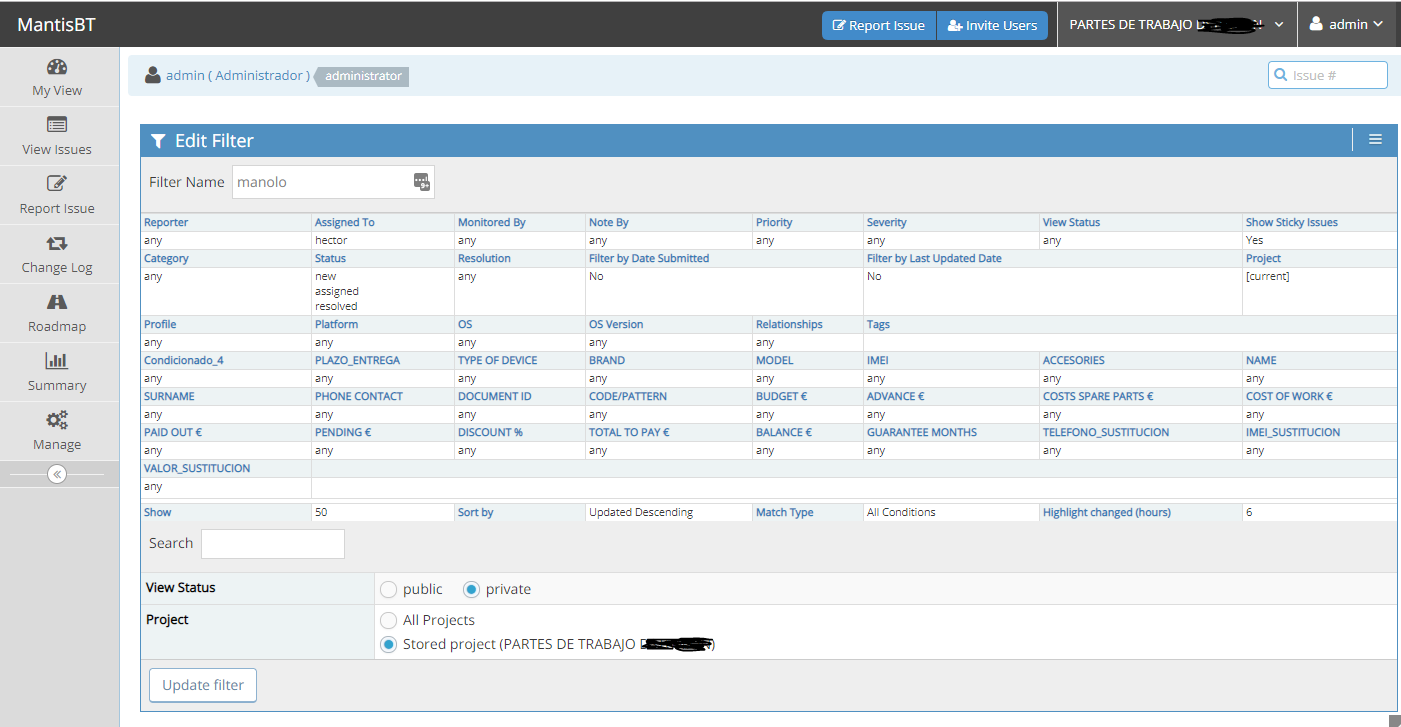Select the private view status radio
The image size is (1401, 727).
point(471,589)
